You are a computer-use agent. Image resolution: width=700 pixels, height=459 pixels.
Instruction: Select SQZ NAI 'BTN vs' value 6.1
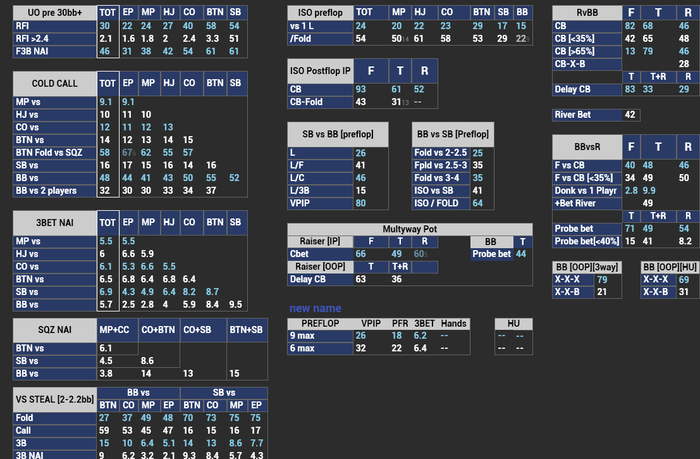(105, 348)
